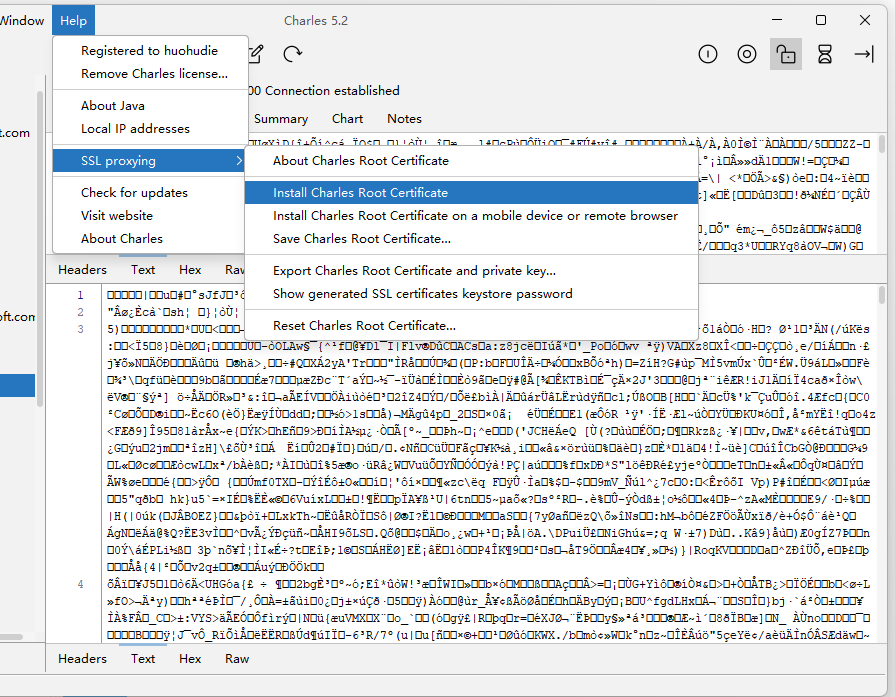Open Local IP addresses

135,128
